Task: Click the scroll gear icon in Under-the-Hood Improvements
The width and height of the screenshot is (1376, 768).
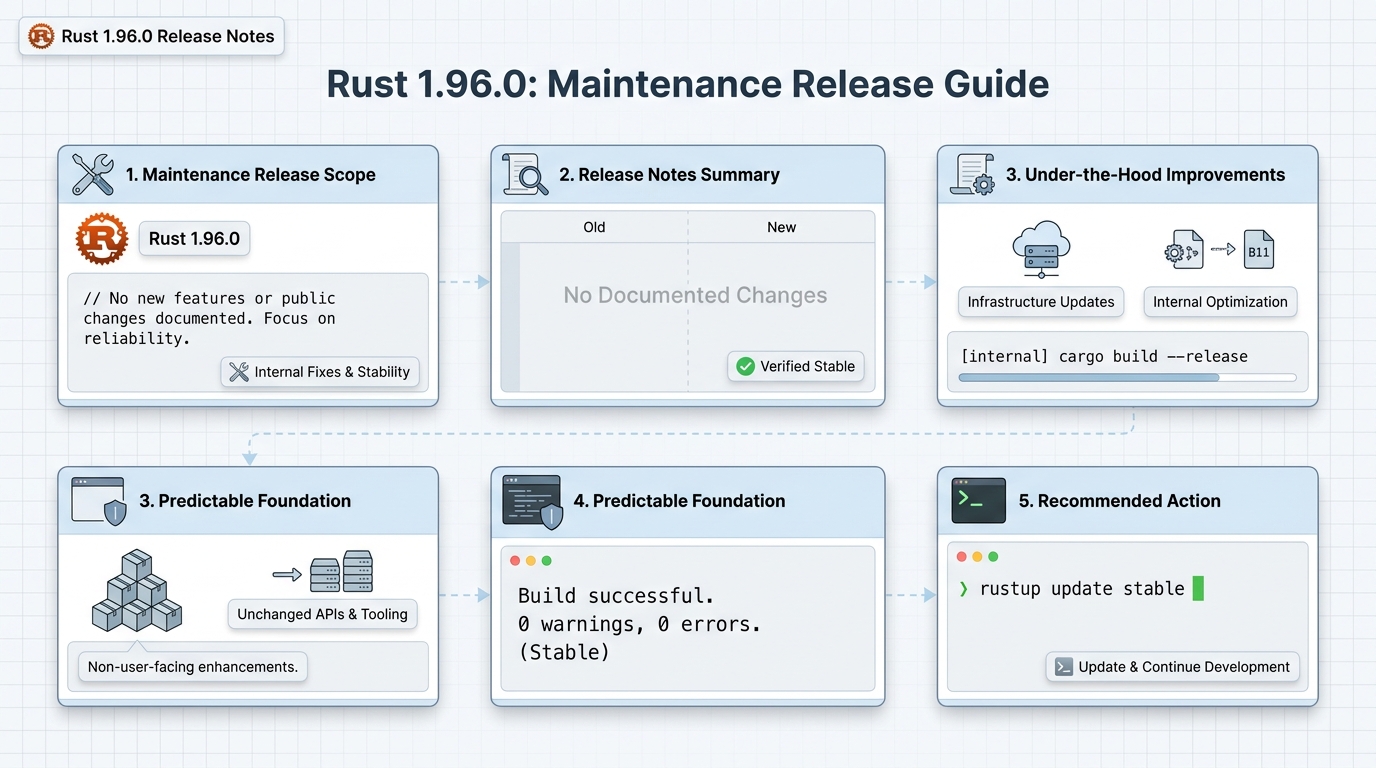Action: [971, 174]
